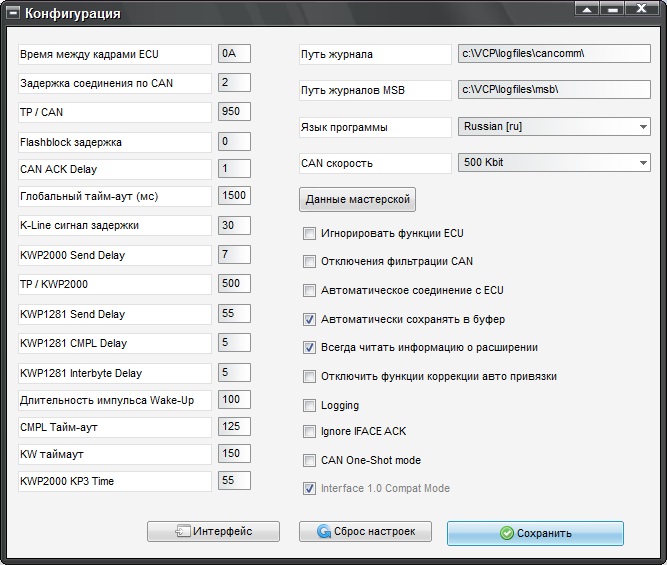The height and width of the screenshot is (565, 667).
Task: Check the Ignore IFACE ACK option
Action: [309, 431]
